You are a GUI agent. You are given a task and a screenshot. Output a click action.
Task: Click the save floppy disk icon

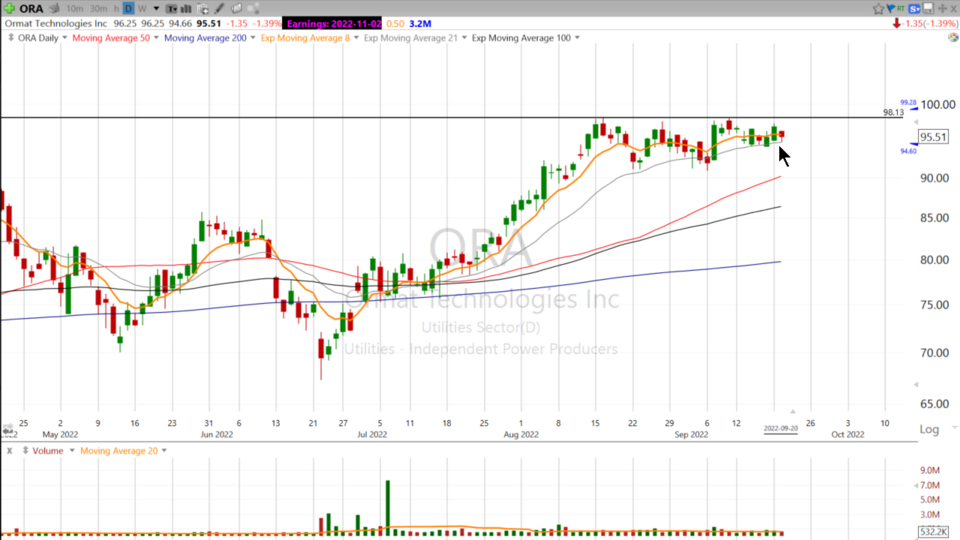pos(928,9)
